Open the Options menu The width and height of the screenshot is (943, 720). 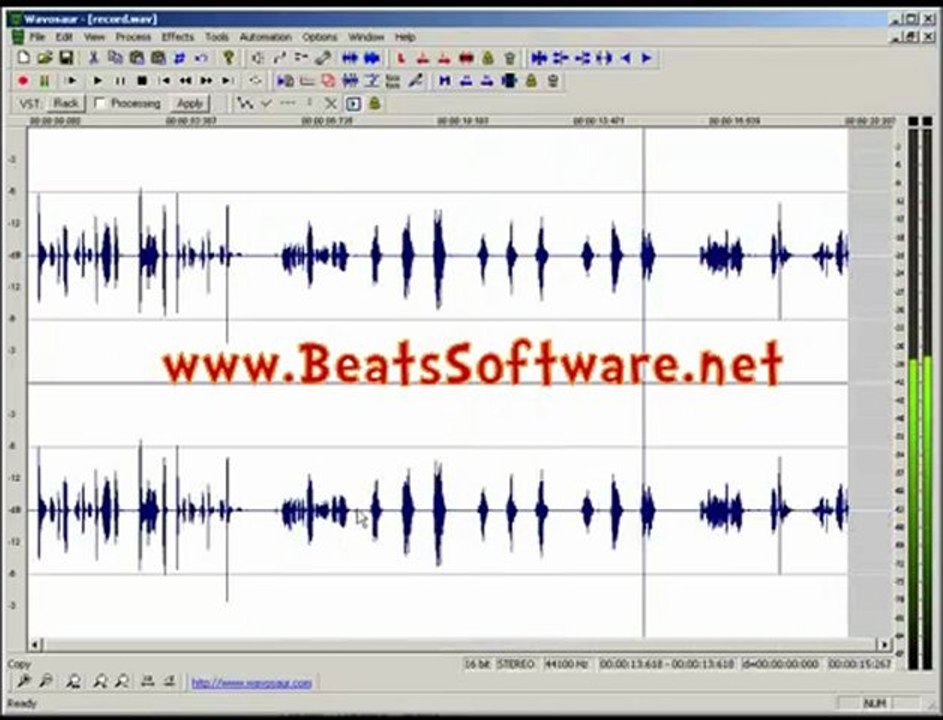[320, 37]
